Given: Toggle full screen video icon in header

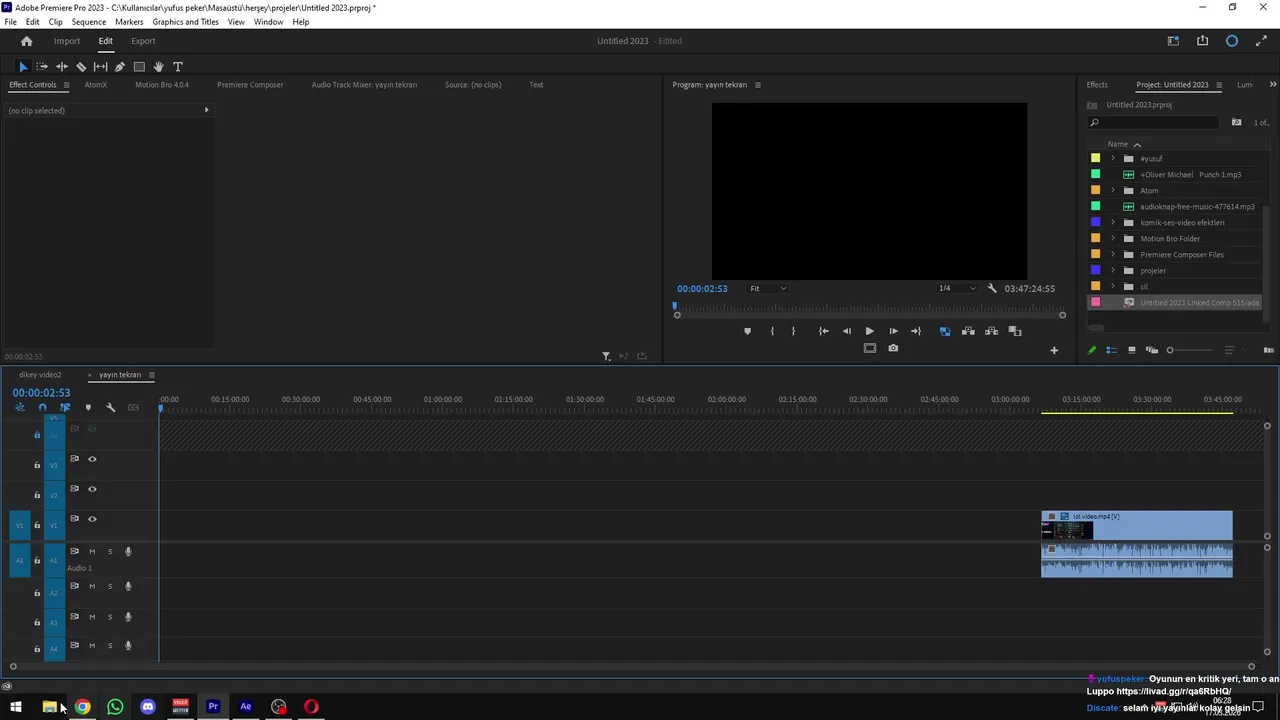Looking at the screenshot, I should click(x=1261, y=41).
